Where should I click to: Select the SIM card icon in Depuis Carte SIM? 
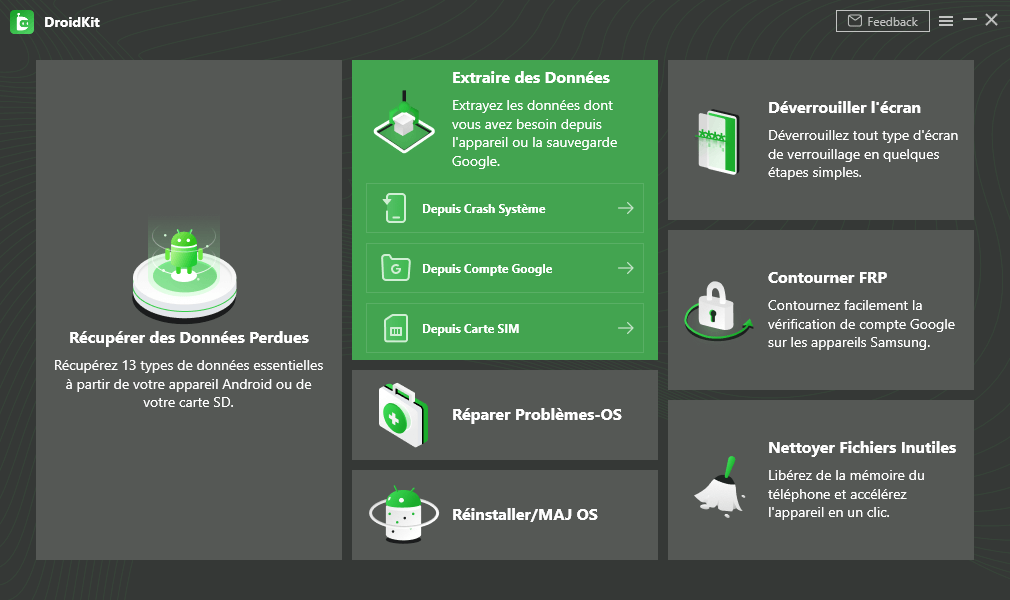pos(394,328)
